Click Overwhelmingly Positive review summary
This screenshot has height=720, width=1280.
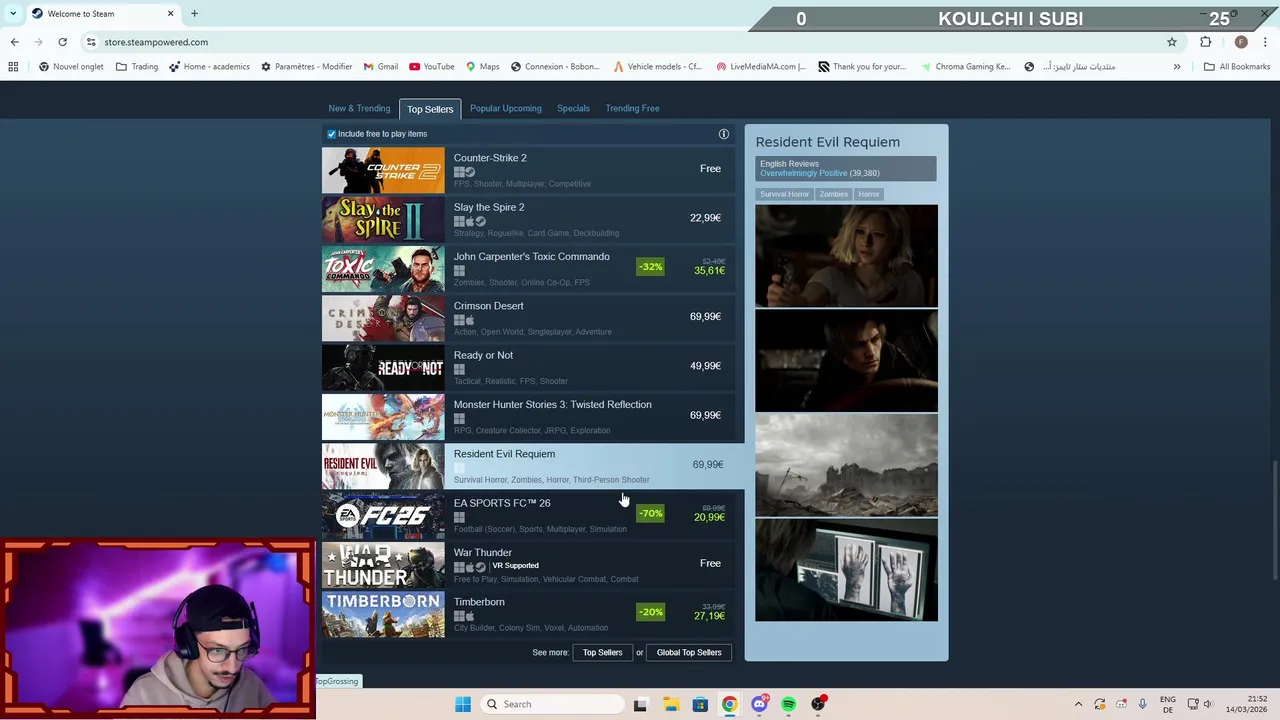[x=803, y=173]
